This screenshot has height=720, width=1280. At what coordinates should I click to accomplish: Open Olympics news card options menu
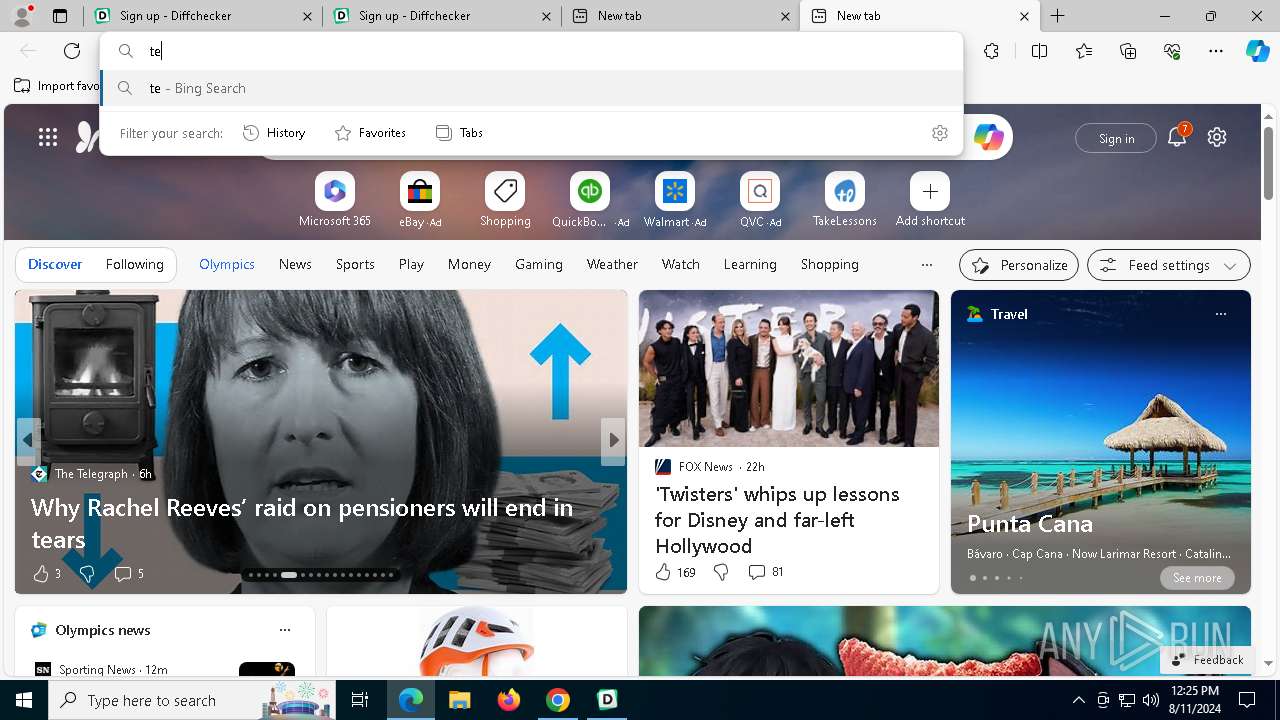pyautogui.click(x=285, y=630)
